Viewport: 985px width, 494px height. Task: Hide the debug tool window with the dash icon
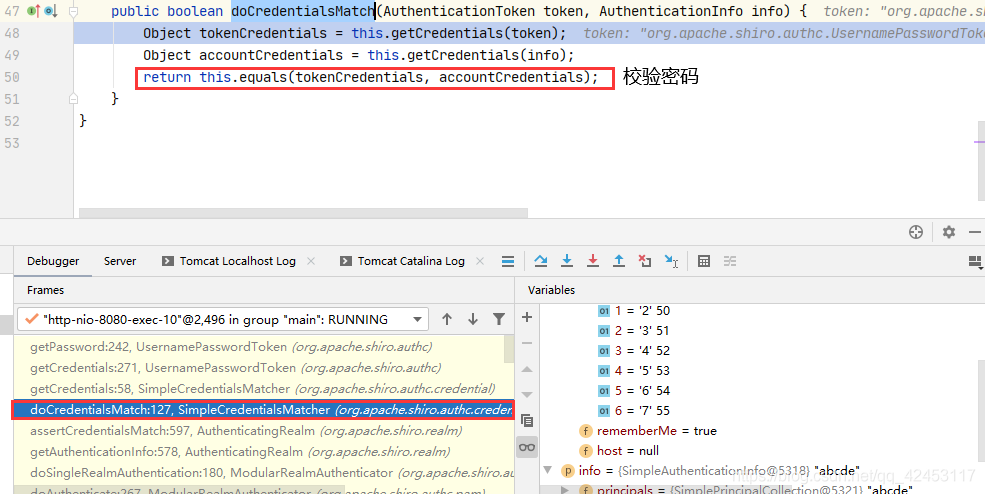tap(975, 232)
